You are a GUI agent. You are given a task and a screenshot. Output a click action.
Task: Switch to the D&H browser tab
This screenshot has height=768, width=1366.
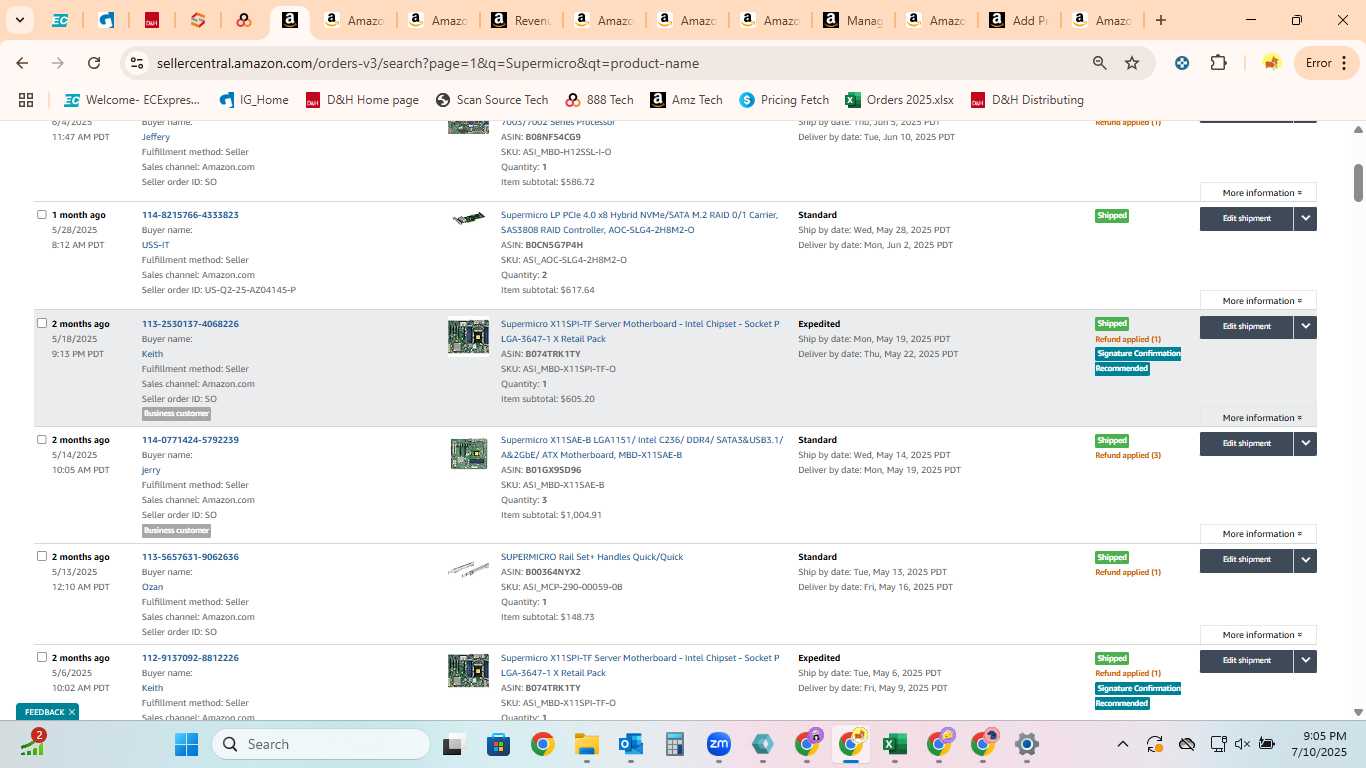152,20
